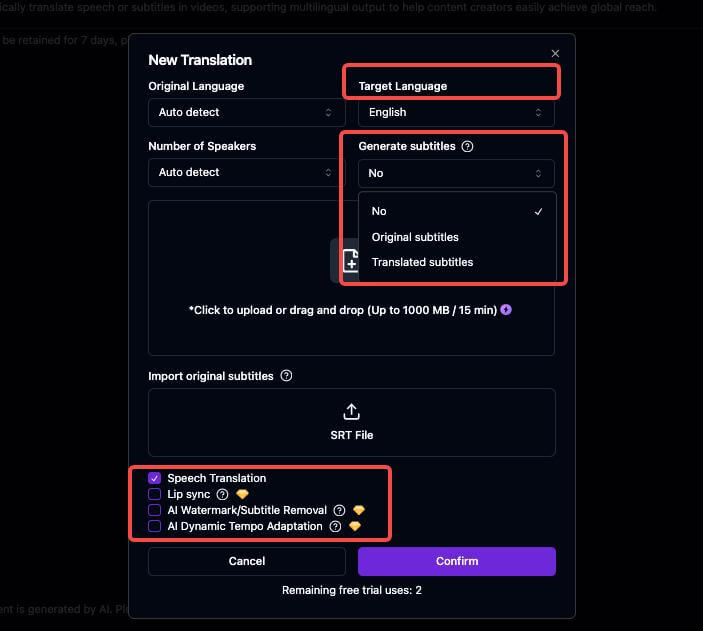Click the premium diamond icon beside Lip sync
The height and width of the screenshot is (631, 703).
(241, 494)
